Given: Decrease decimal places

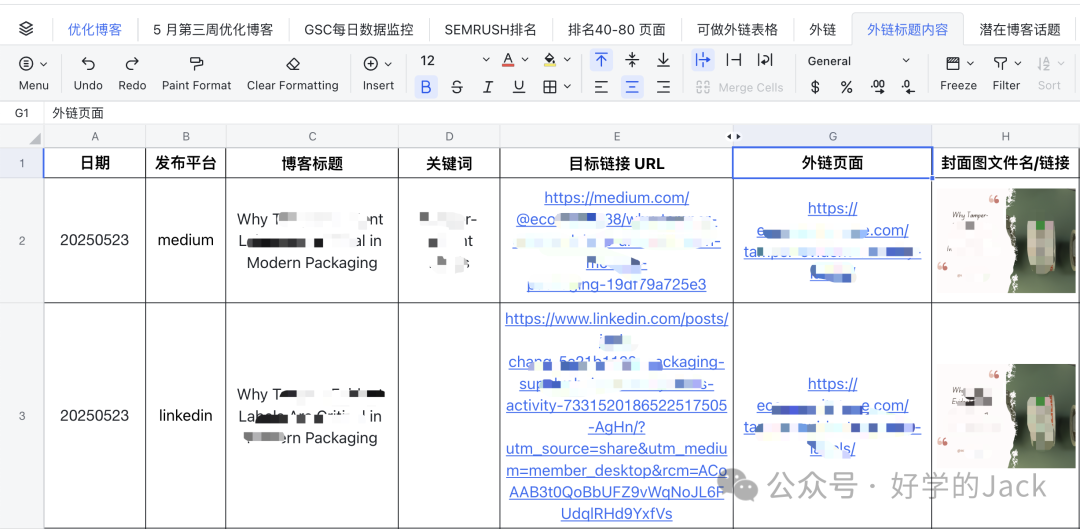Looking at the screenshot, I should tap(908, 87).
